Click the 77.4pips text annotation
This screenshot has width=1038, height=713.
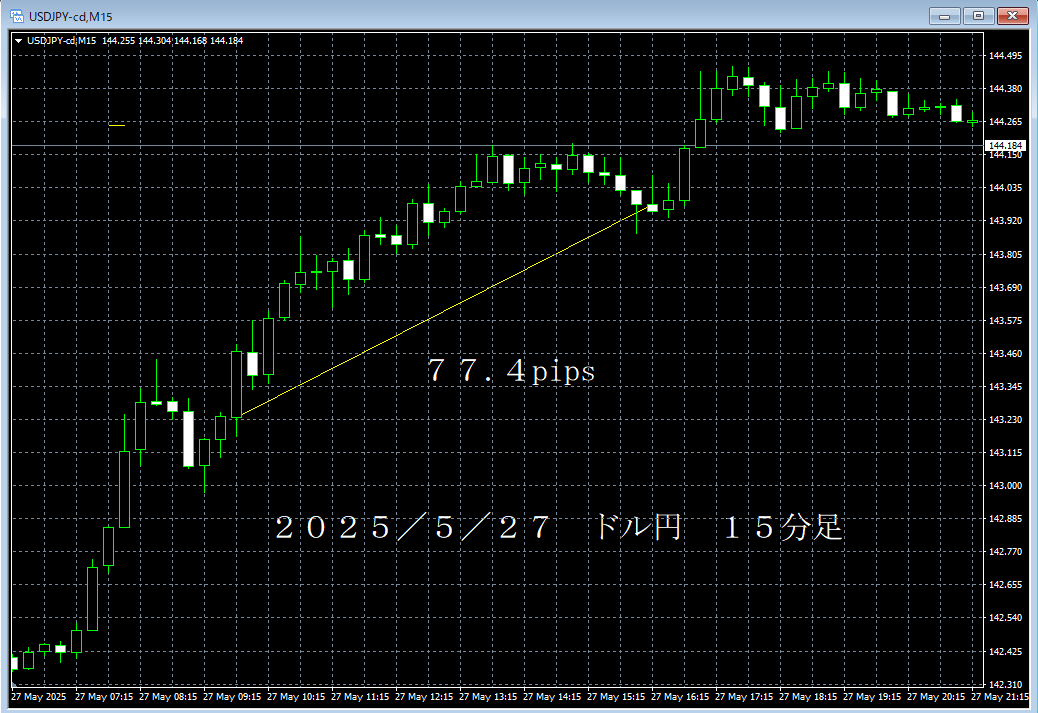(x=512, y=371)
